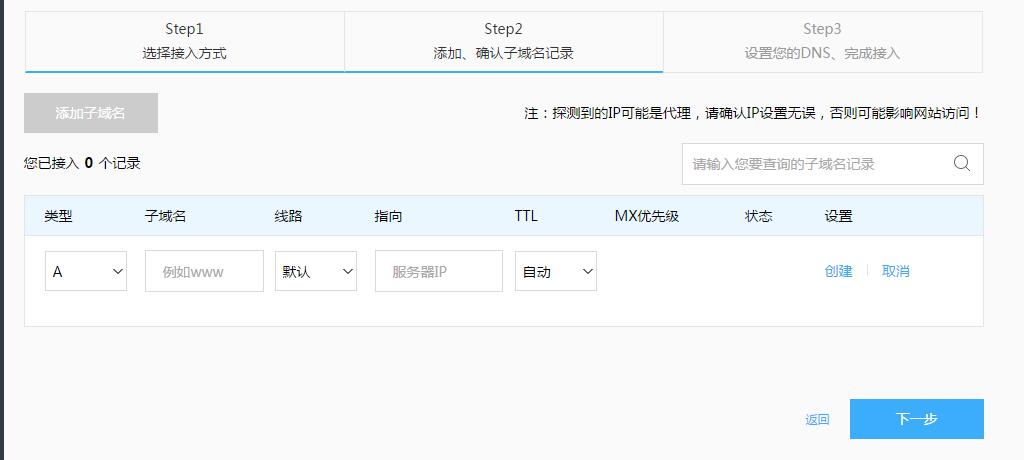Screen dimensions: 1024x460
Task: Click the 设置 column header
Action: pos(838,216)
